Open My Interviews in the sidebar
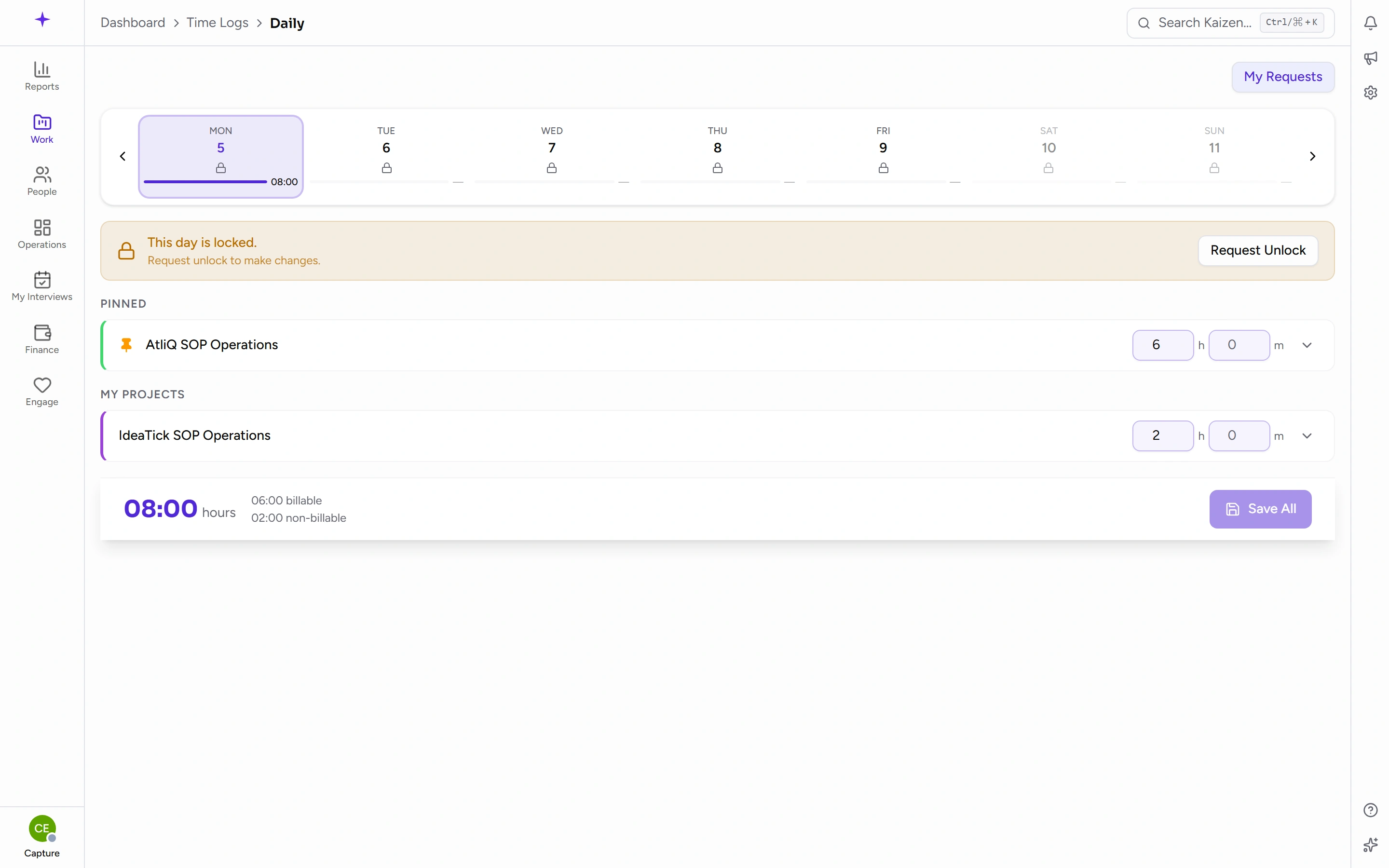 coord(42,286)
